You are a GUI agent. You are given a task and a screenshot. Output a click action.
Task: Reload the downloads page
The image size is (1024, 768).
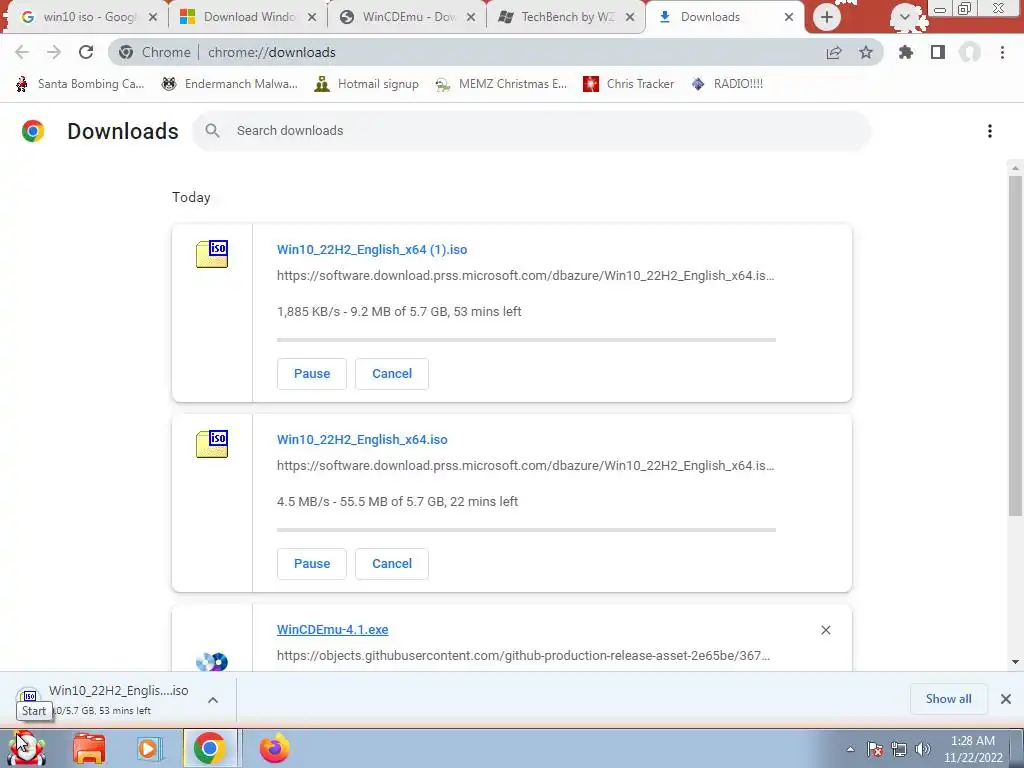click(x=86, y=52)
